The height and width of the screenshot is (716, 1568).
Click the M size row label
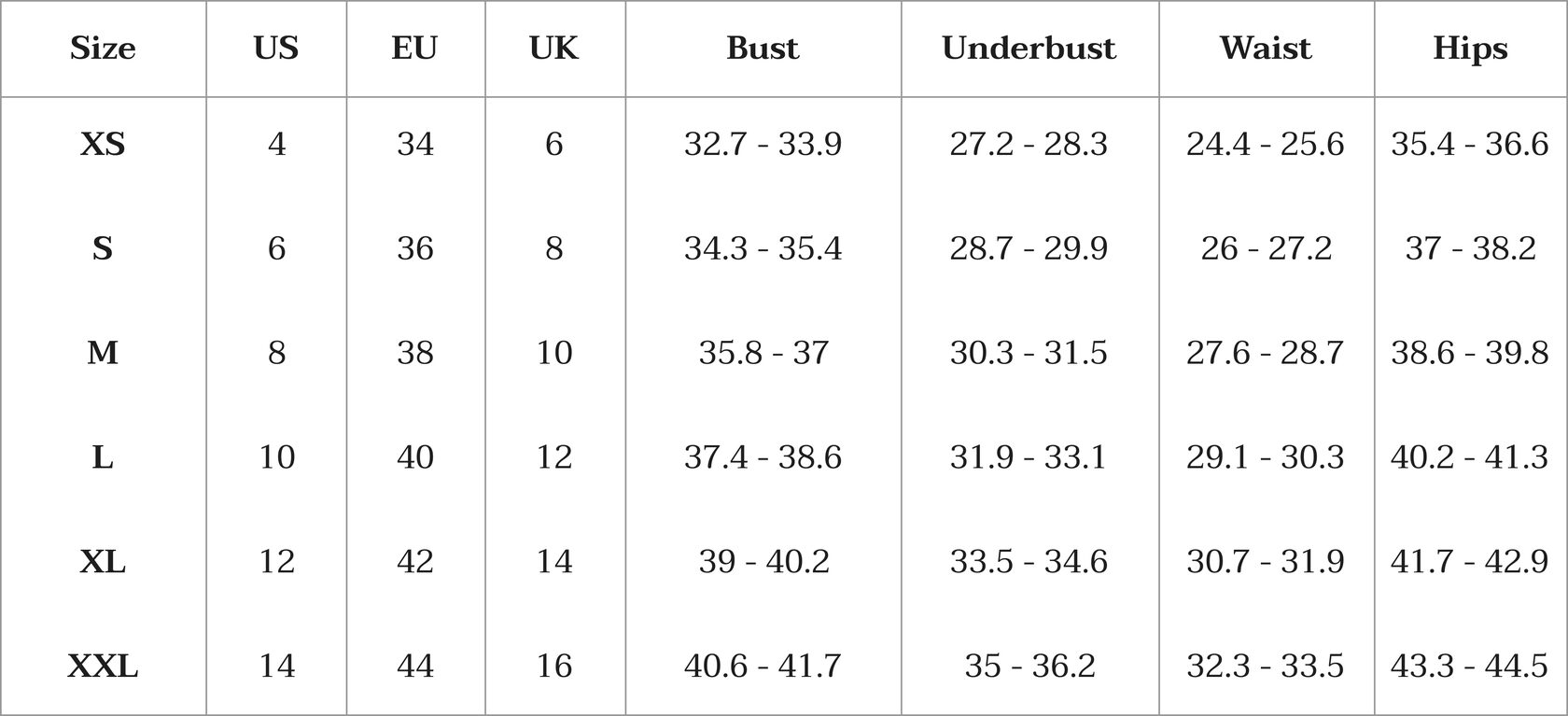[103, 353]
